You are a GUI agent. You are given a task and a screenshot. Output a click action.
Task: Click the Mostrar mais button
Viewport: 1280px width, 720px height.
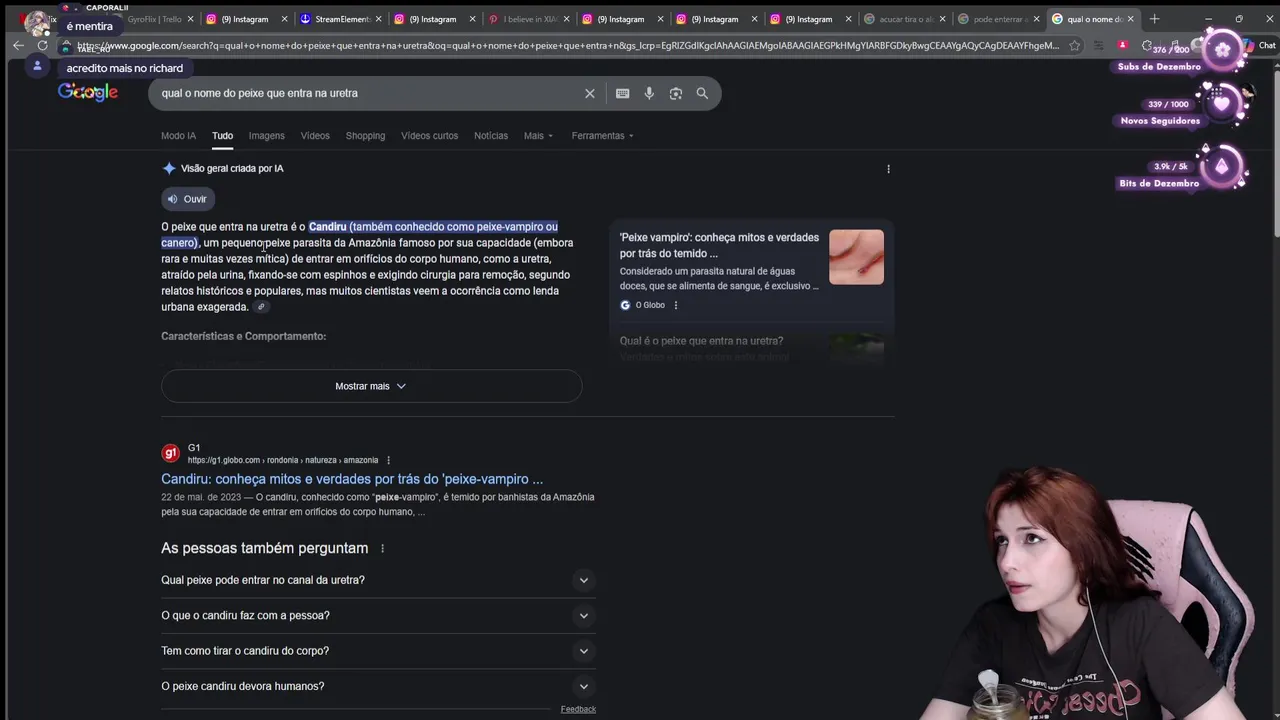pos(371,386)
